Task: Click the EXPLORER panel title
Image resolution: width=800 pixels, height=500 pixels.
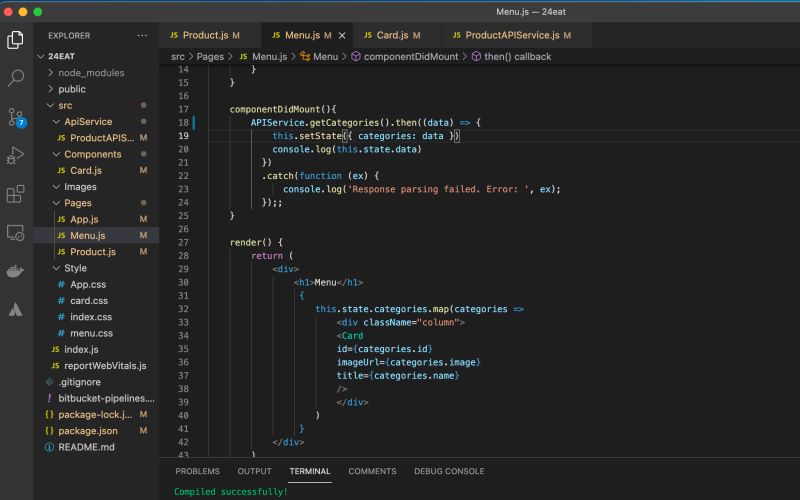Action: [x=69, y=36]
